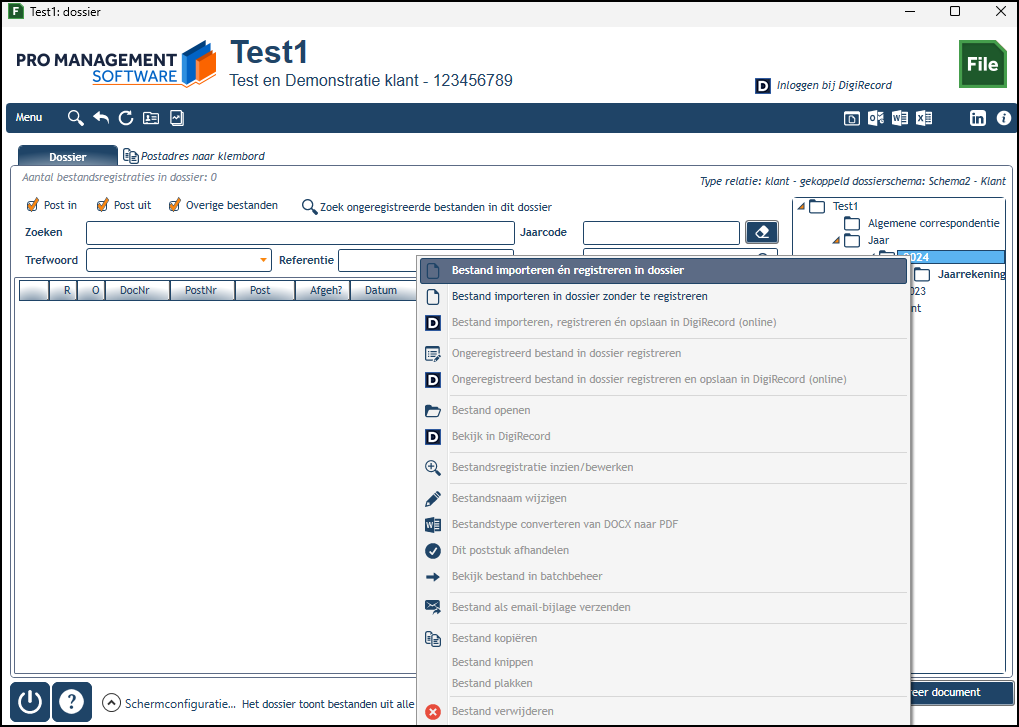This screenshot has width=1019, height=727.
Task: Click the Zoeken input field
Action: click(300, 233)
